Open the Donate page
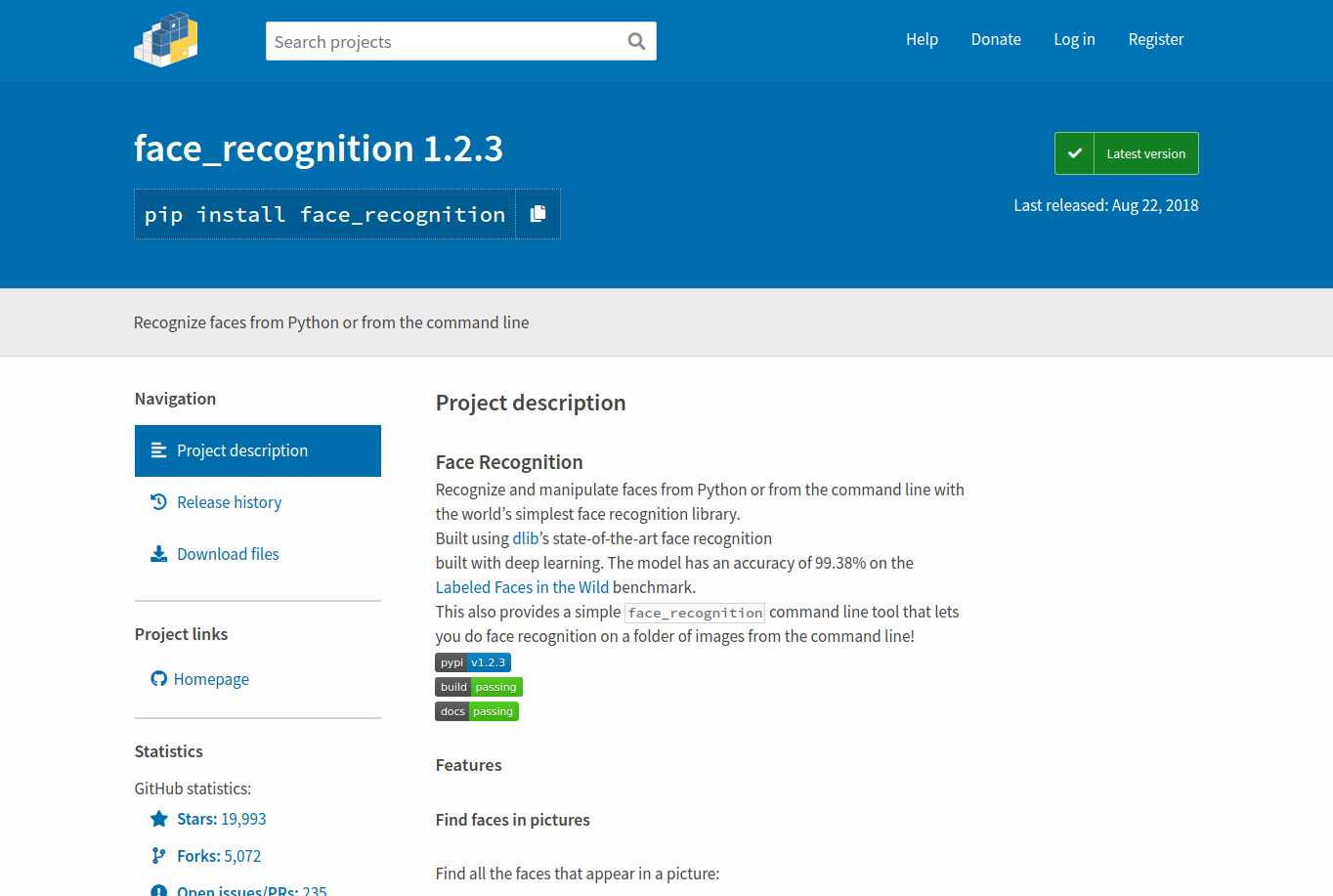The width and height of the screenshot is (1333, 896). pyautogui.click(x=996, y=39)
